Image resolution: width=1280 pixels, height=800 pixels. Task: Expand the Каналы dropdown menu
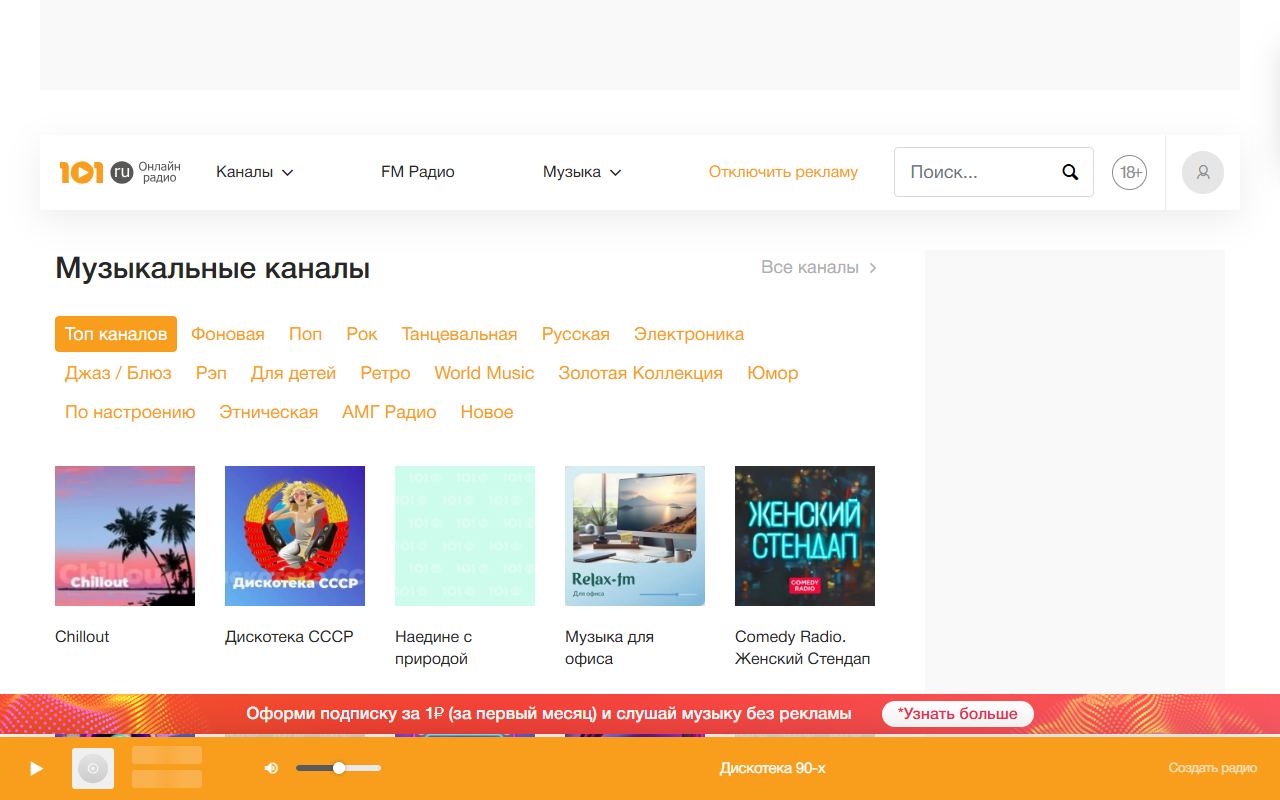pos(255,172)
